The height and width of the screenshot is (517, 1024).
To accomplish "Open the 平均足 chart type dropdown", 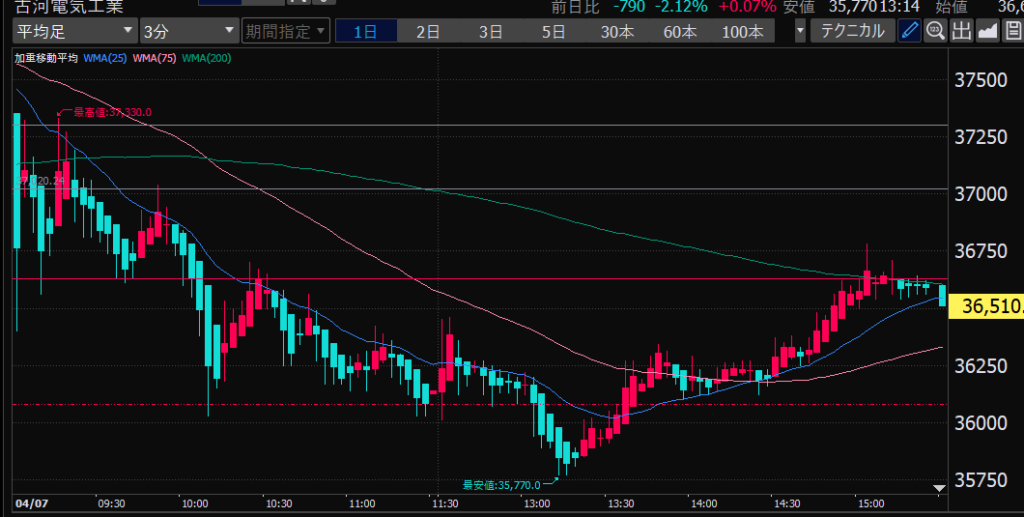I will [72, 31].
